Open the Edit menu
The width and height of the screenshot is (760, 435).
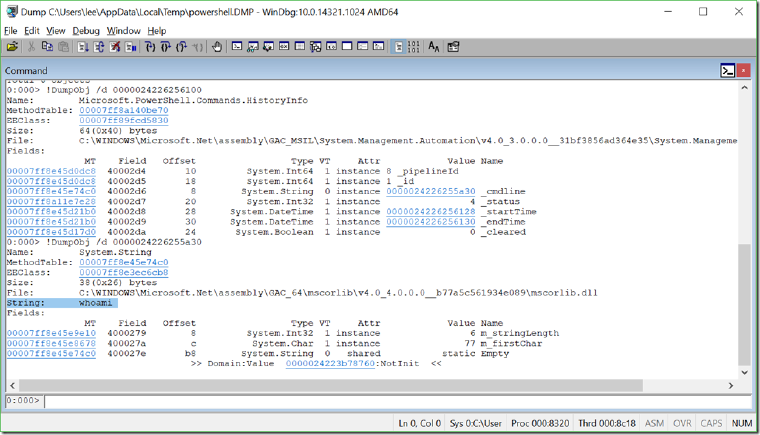32,31
